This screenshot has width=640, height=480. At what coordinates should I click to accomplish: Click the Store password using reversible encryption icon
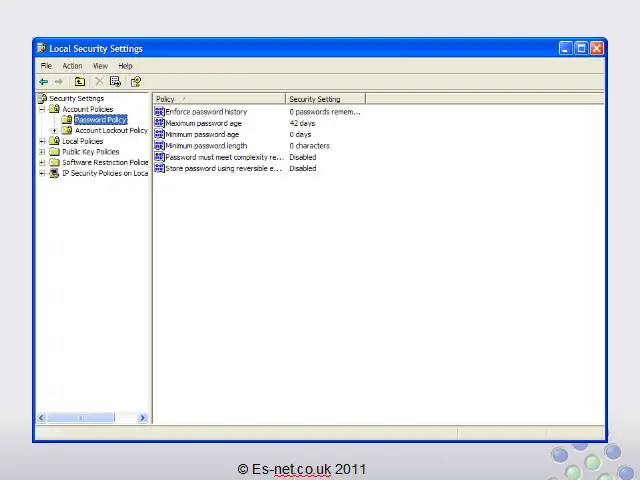(x=159, y=168)
